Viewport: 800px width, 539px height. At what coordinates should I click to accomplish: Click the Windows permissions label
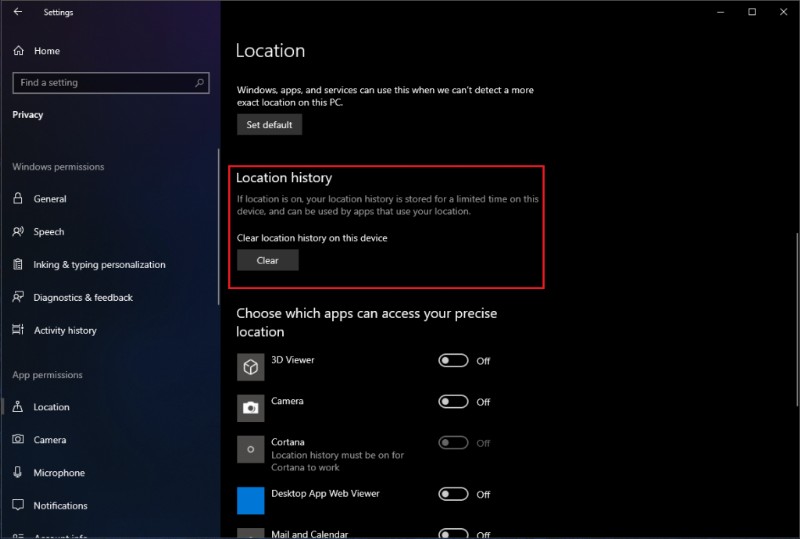(58, 167)
